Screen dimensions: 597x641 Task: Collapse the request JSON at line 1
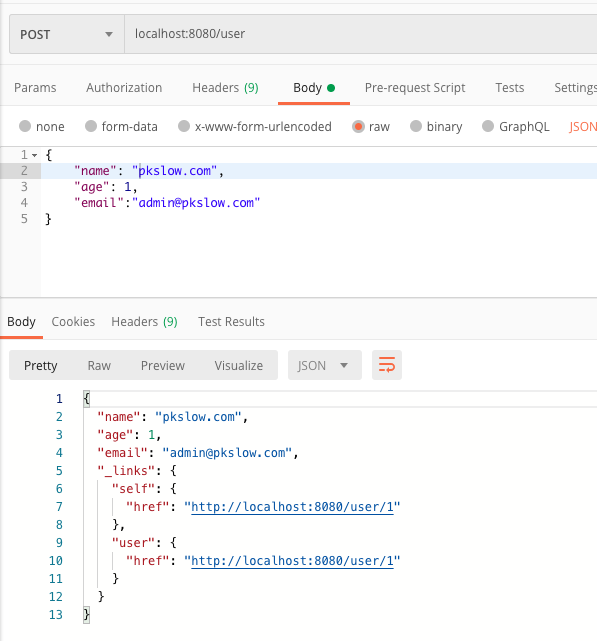point(35,155)
